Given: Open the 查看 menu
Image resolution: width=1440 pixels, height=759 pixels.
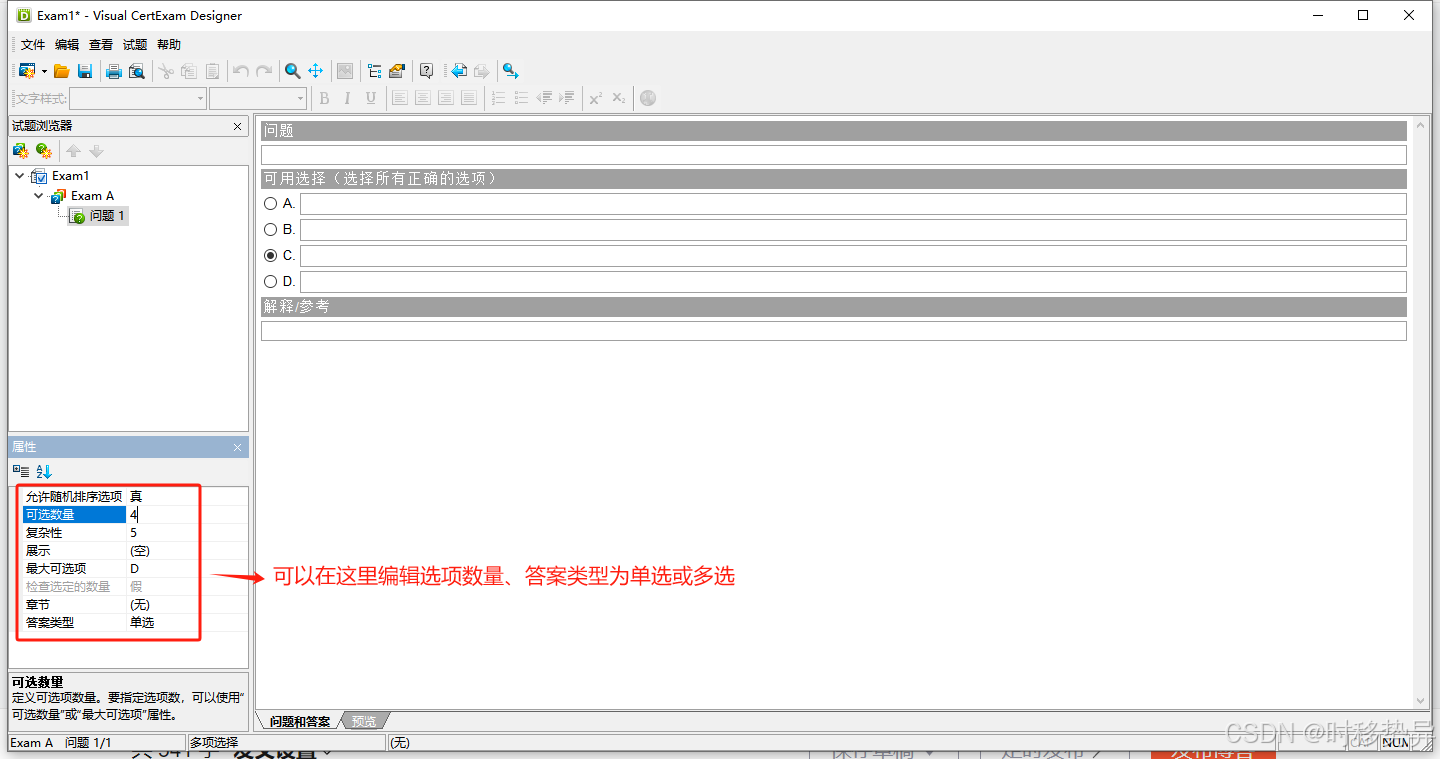Looking at the screenshot, I should 101,45.
